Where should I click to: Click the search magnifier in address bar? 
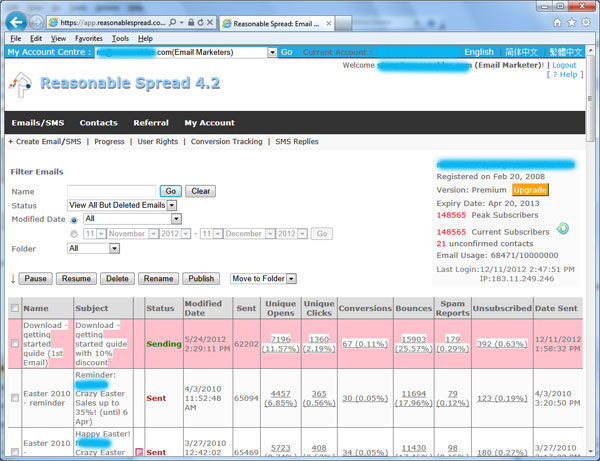[x=173, y=23]
